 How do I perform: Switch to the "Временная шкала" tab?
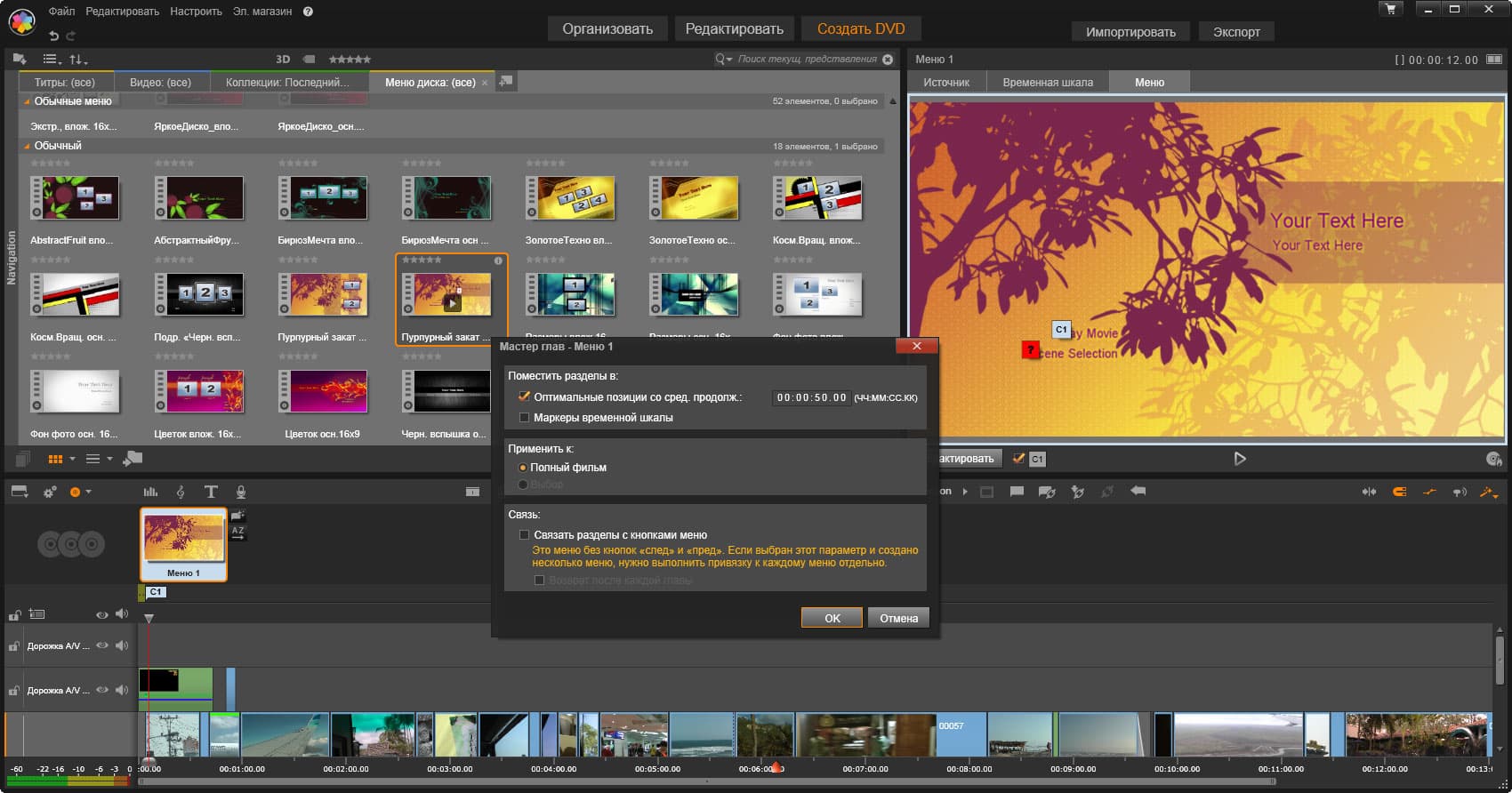1048,83
